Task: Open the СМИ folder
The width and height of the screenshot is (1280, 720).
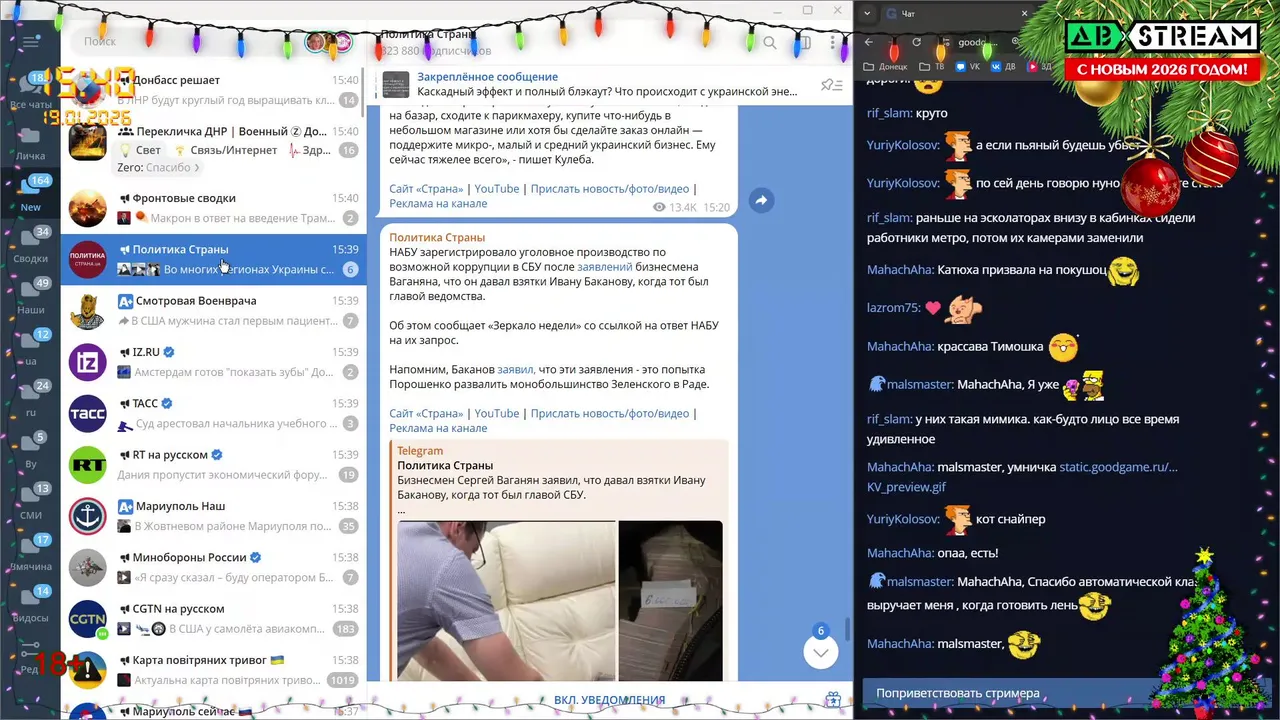Action: 30,502
